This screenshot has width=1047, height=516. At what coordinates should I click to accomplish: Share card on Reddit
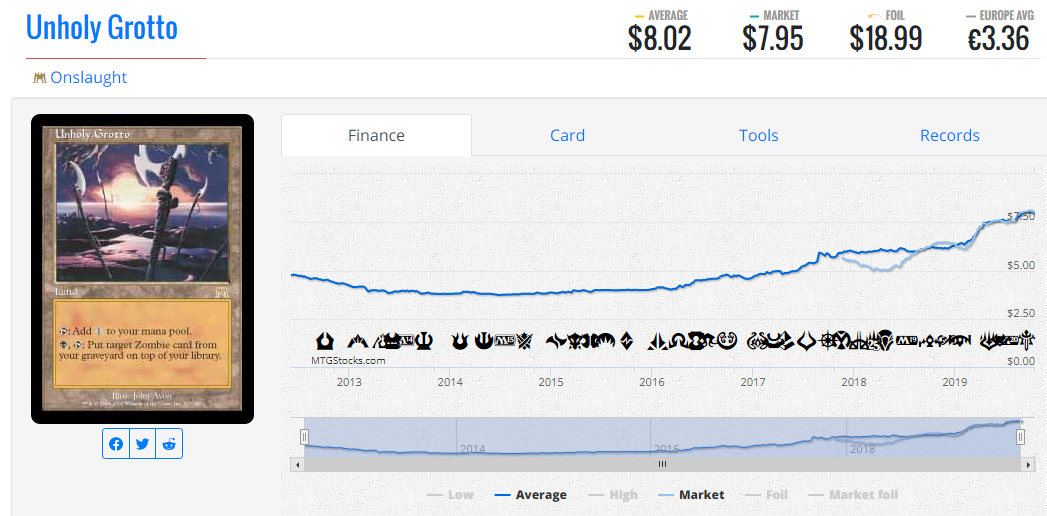169,444
